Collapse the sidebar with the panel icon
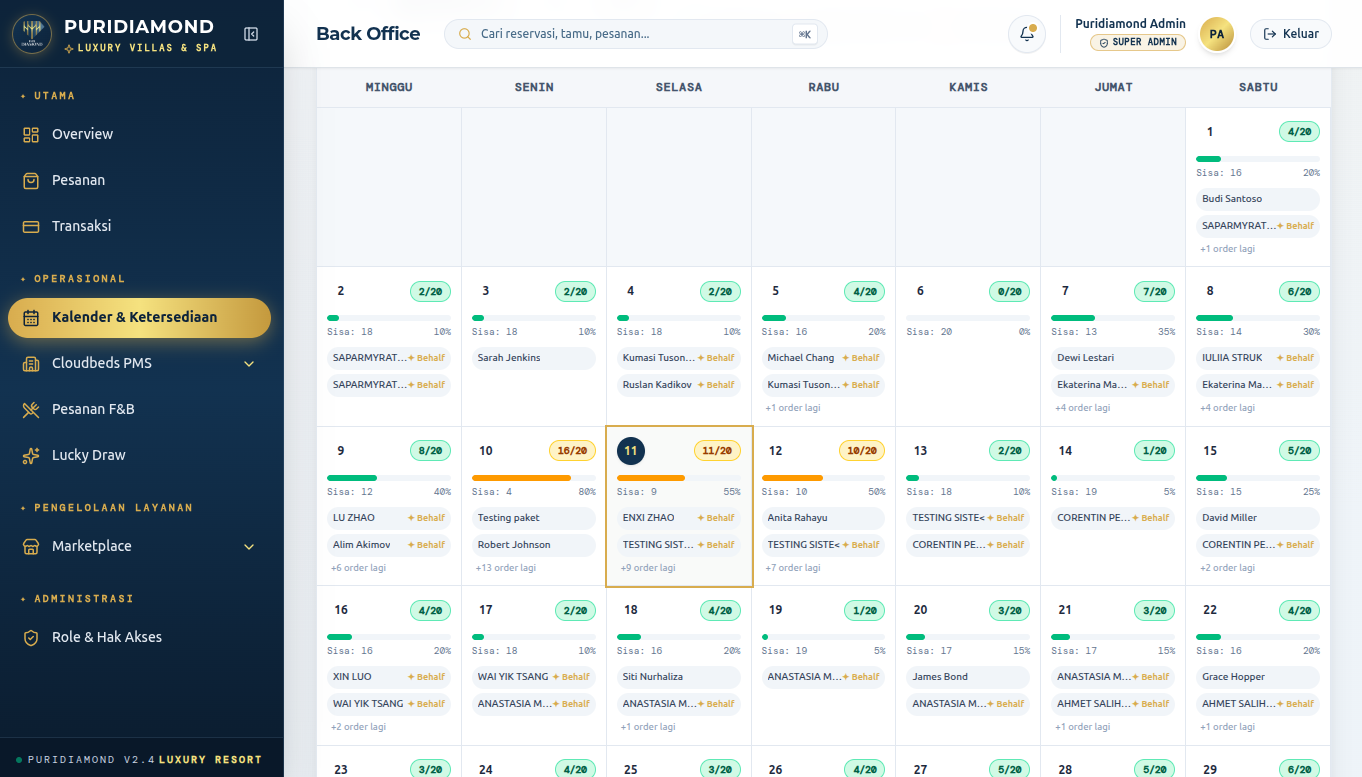 tap(251, 34)
